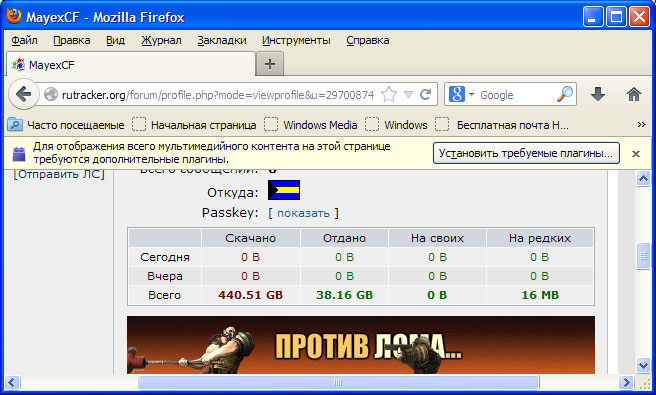Open the Инструменты menu
Viewport: 656px width, 395px height.
click(x=296, y=41)
